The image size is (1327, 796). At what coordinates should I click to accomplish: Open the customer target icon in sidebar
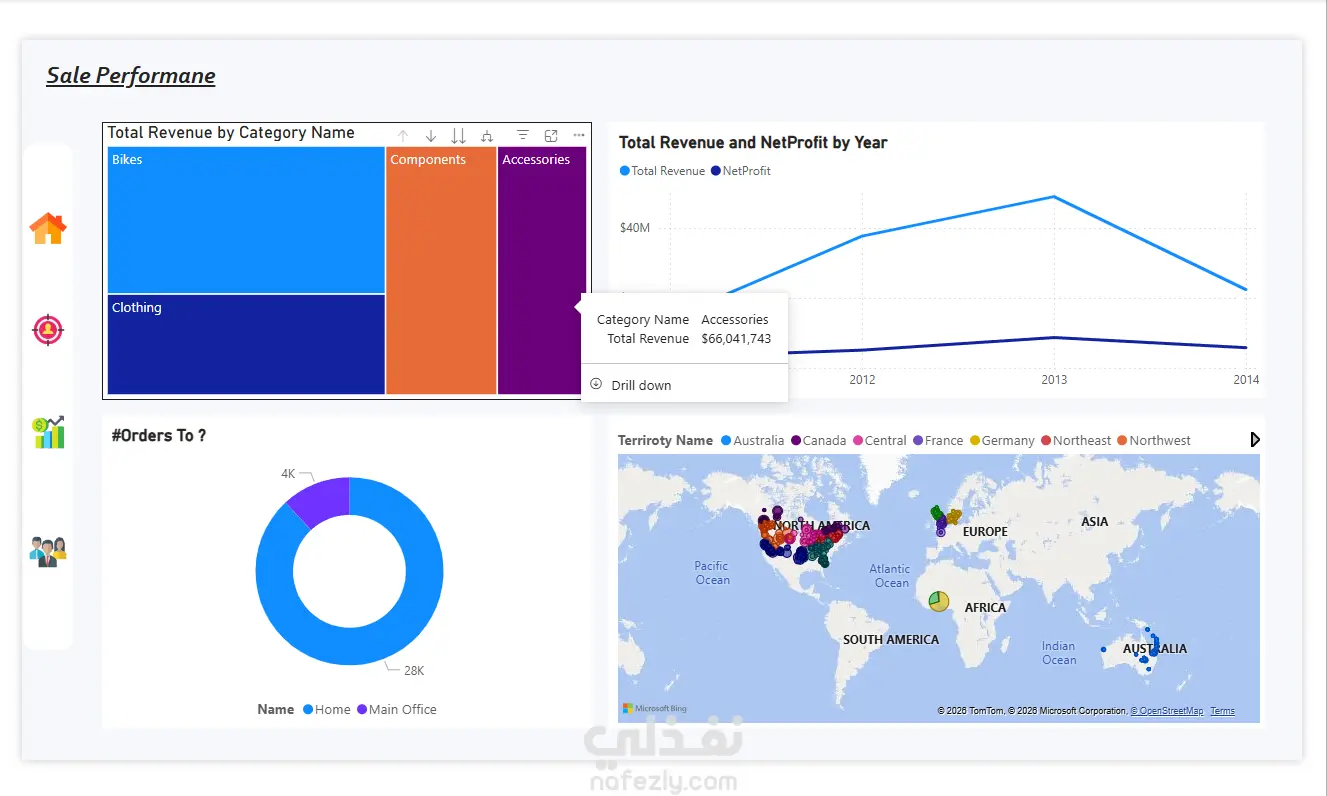click(48, 329)
